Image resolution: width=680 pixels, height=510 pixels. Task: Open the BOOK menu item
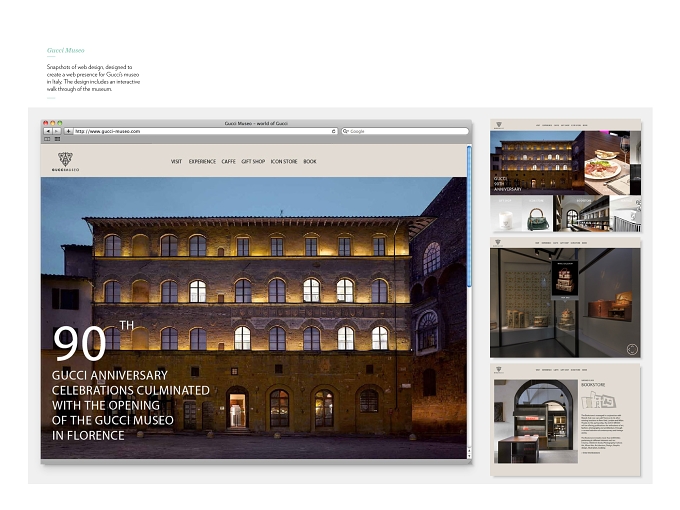tap(310, 161)
